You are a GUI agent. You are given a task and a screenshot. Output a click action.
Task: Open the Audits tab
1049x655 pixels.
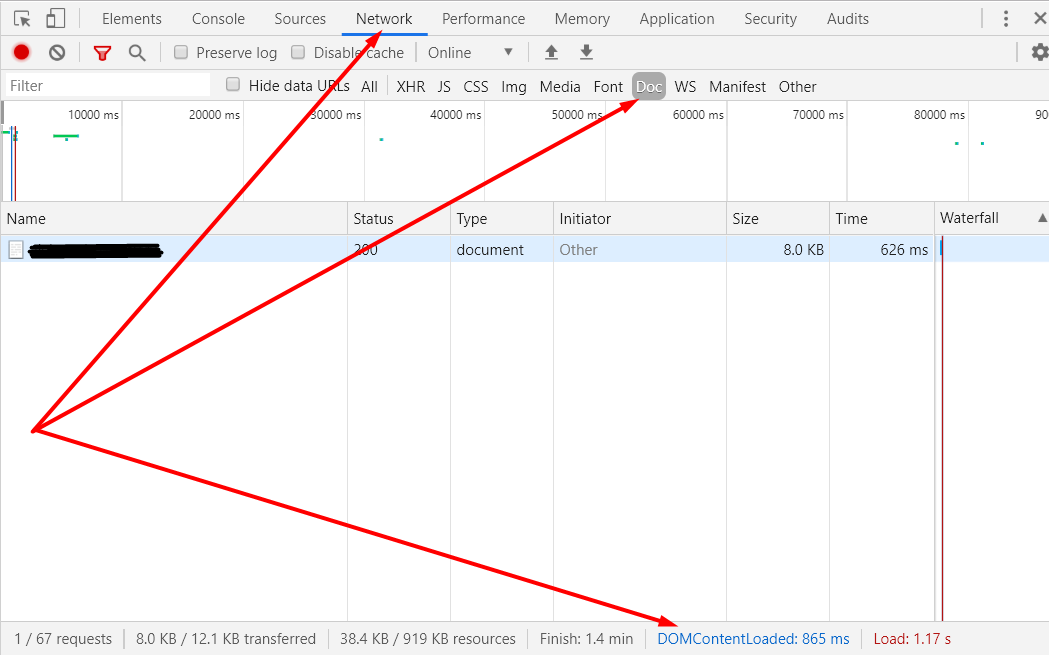(848, 19)
